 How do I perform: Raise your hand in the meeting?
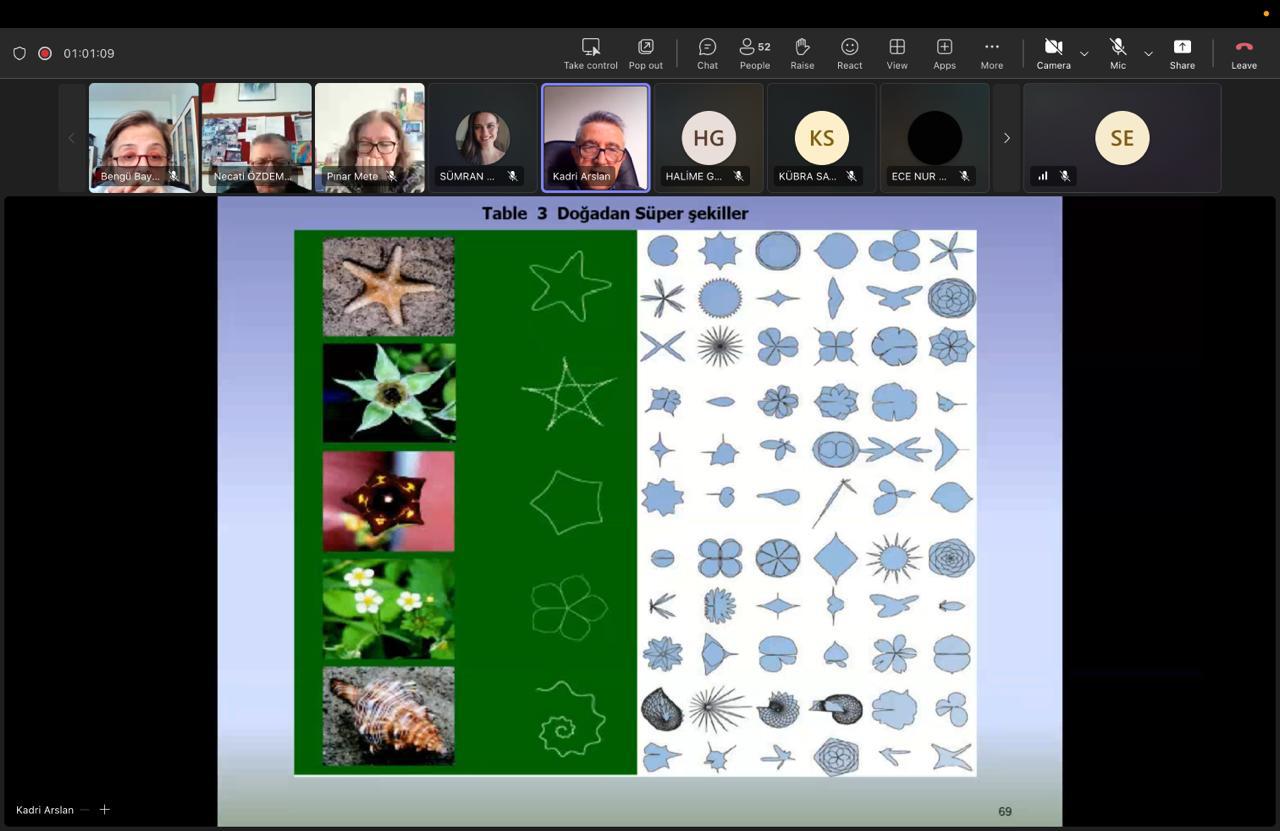point(802,53)
